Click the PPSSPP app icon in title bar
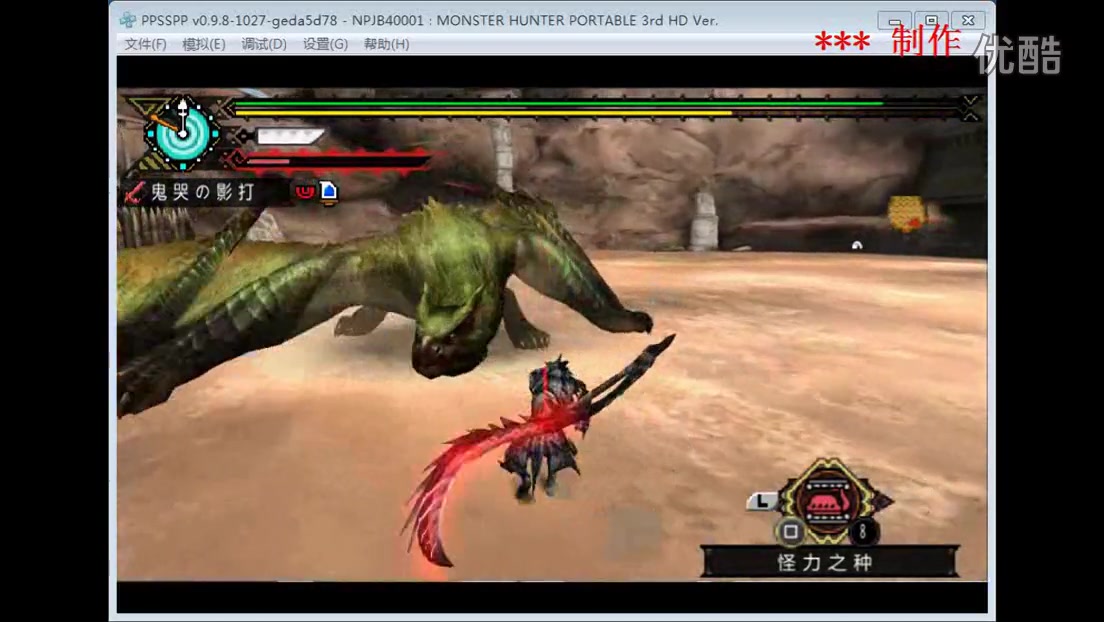 click(127, 20)
